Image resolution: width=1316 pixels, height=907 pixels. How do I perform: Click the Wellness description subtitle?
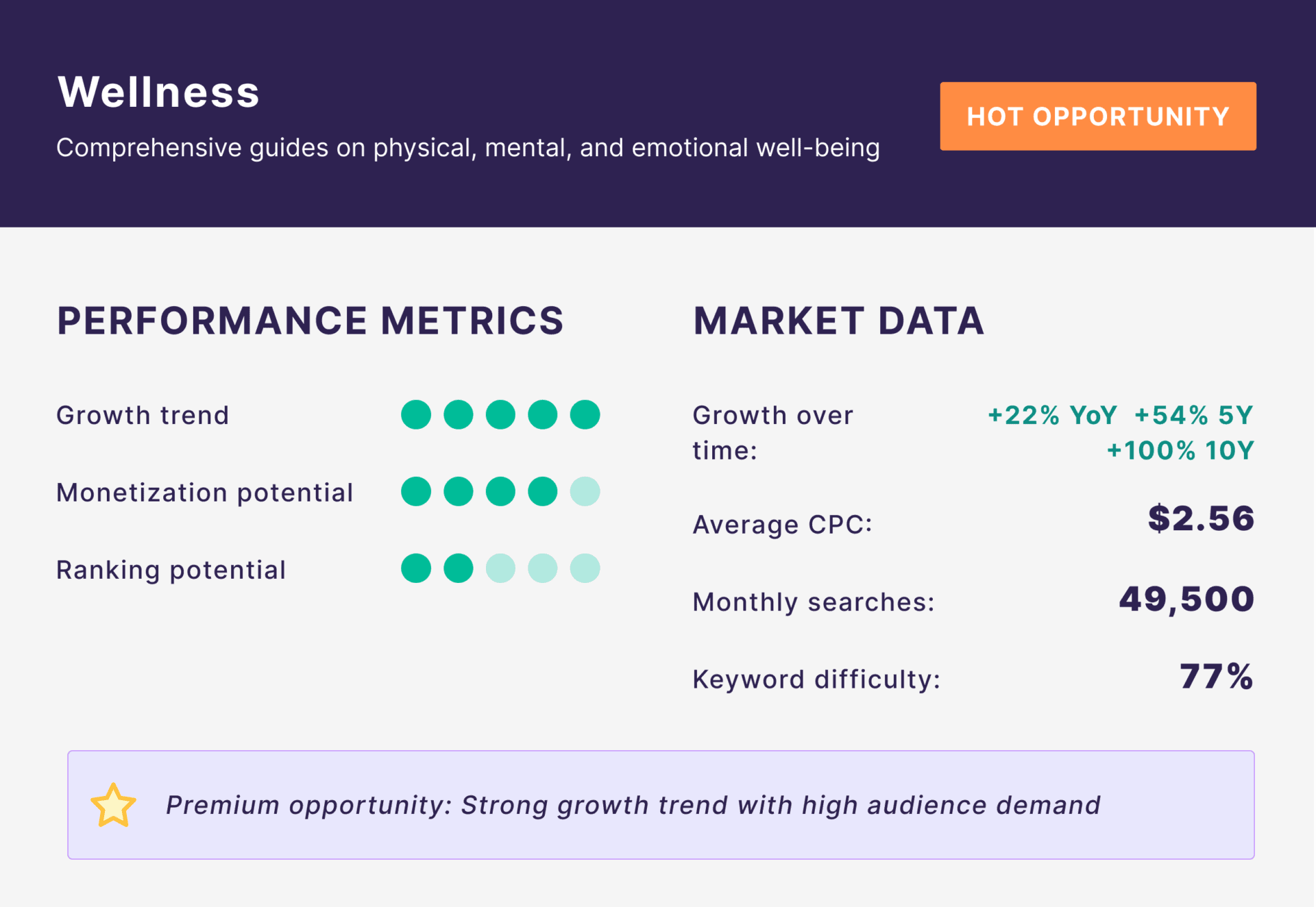468,148
